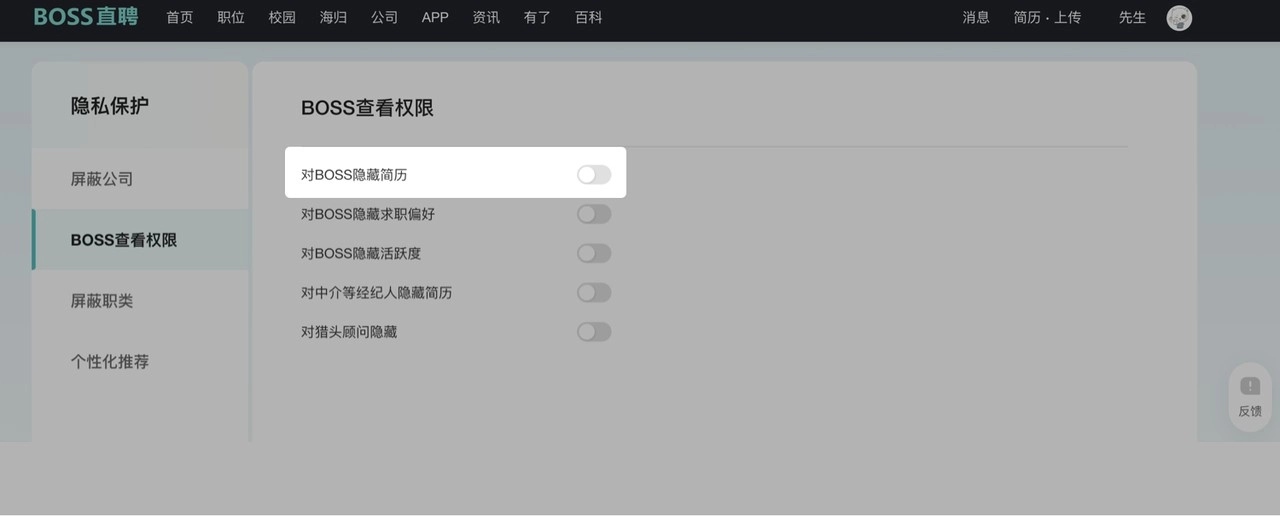Image resolution: width=1280 pixels, height=517 pixels.
Task: Enable 对中介等经纪人隐藏简历 switch
Action: click(594, 292)
